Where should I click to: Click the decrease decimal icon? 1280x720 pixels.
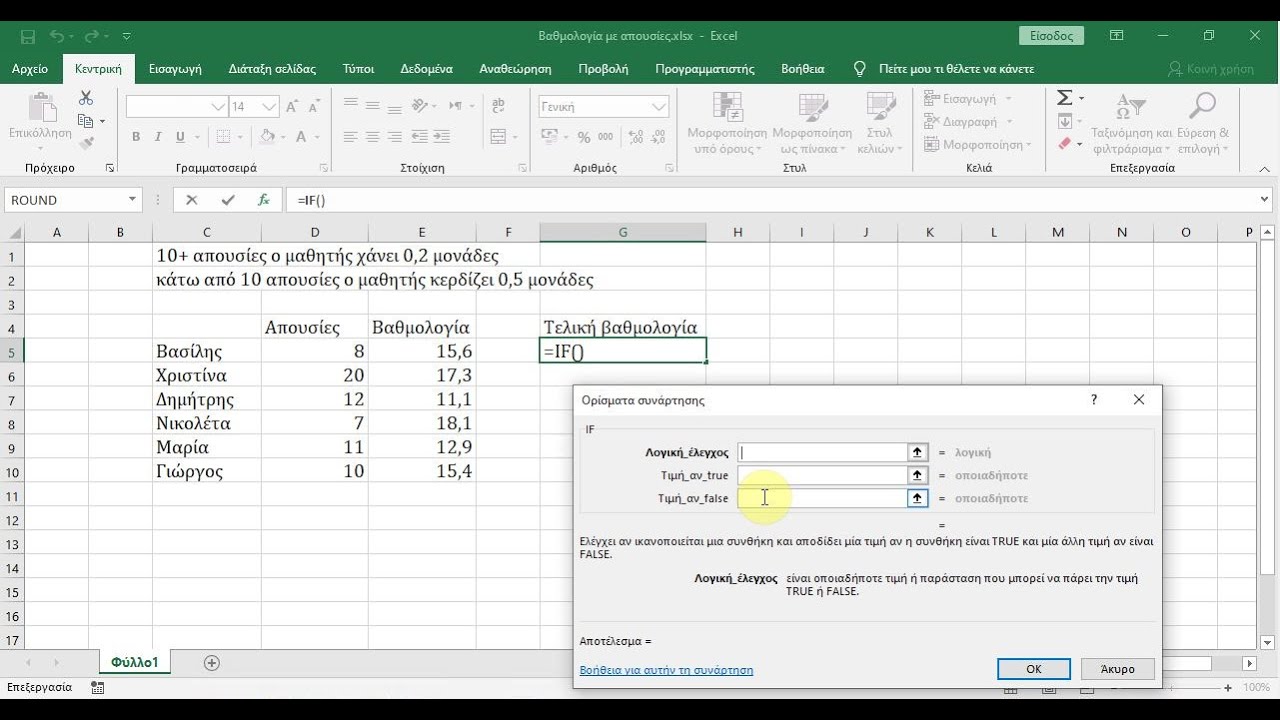tap(658, 137)
